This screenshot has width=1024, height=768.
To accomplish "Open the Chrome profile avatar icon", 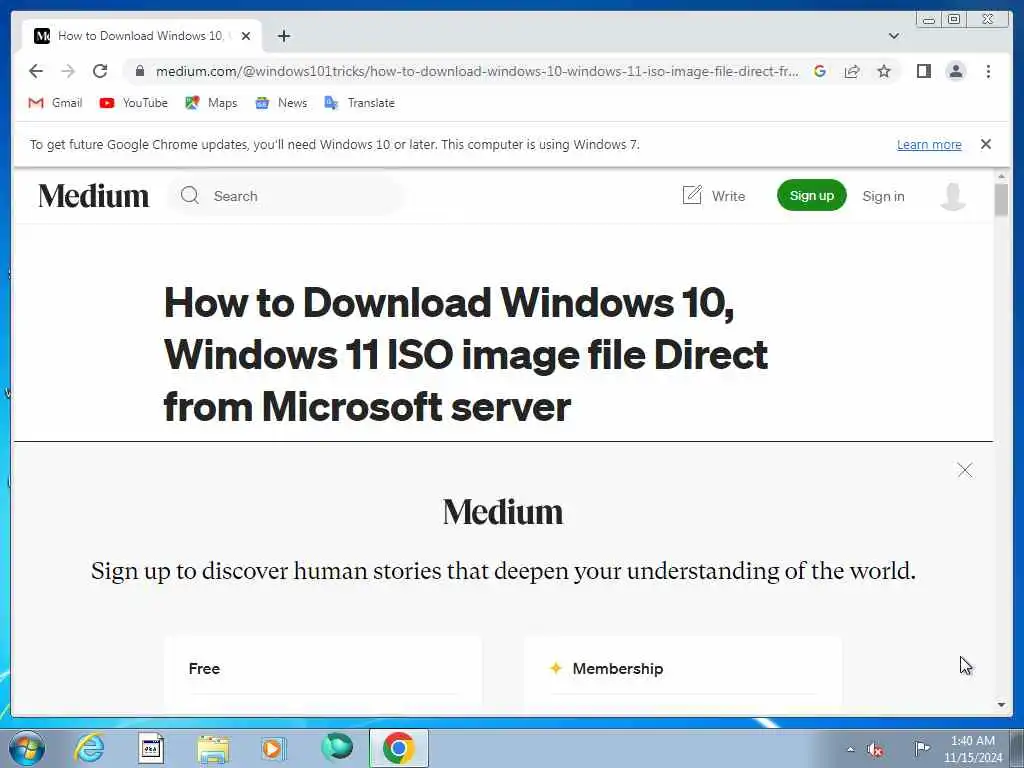I will pyautogui.click(x=955, y=71).
